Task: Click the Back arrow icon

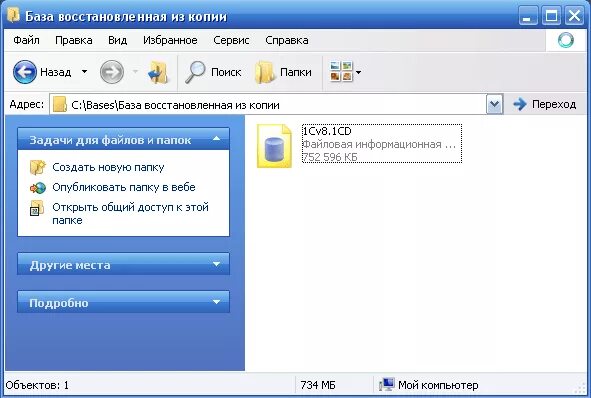Action: (x=25, y=72)
